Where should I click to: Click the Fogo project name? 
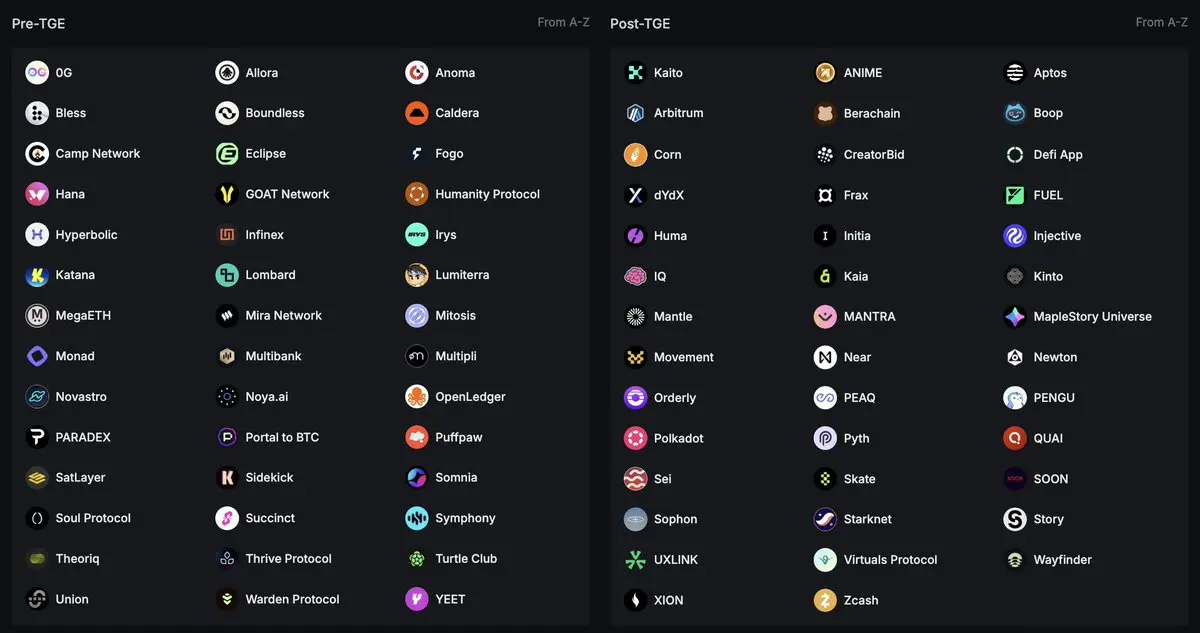click(449, 153)
